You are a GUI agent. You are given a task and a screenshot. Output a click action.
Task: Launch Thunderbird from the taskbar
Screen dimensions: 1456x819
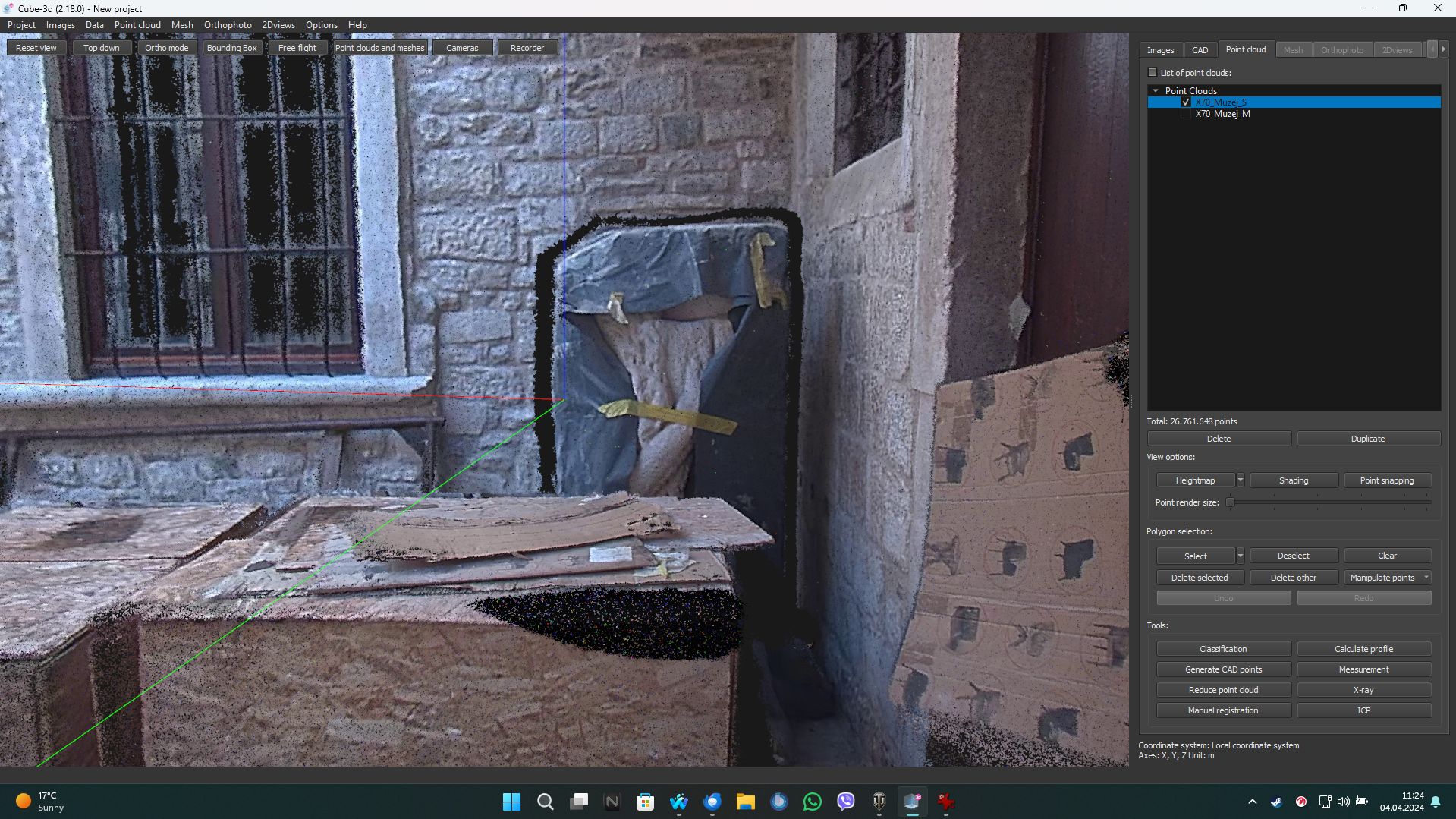coord(712,802)
